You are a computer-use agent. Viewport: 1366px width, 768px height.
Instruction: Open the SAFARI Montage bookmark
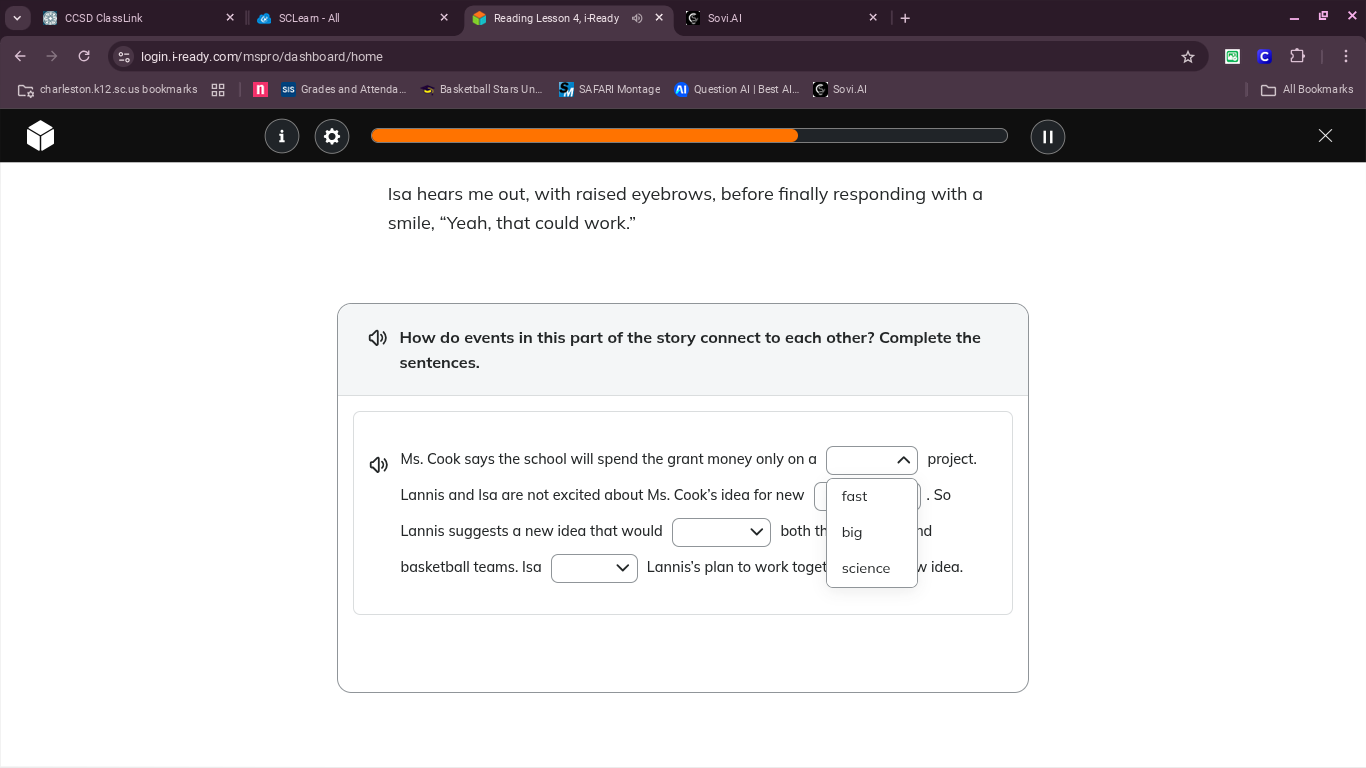610,89
